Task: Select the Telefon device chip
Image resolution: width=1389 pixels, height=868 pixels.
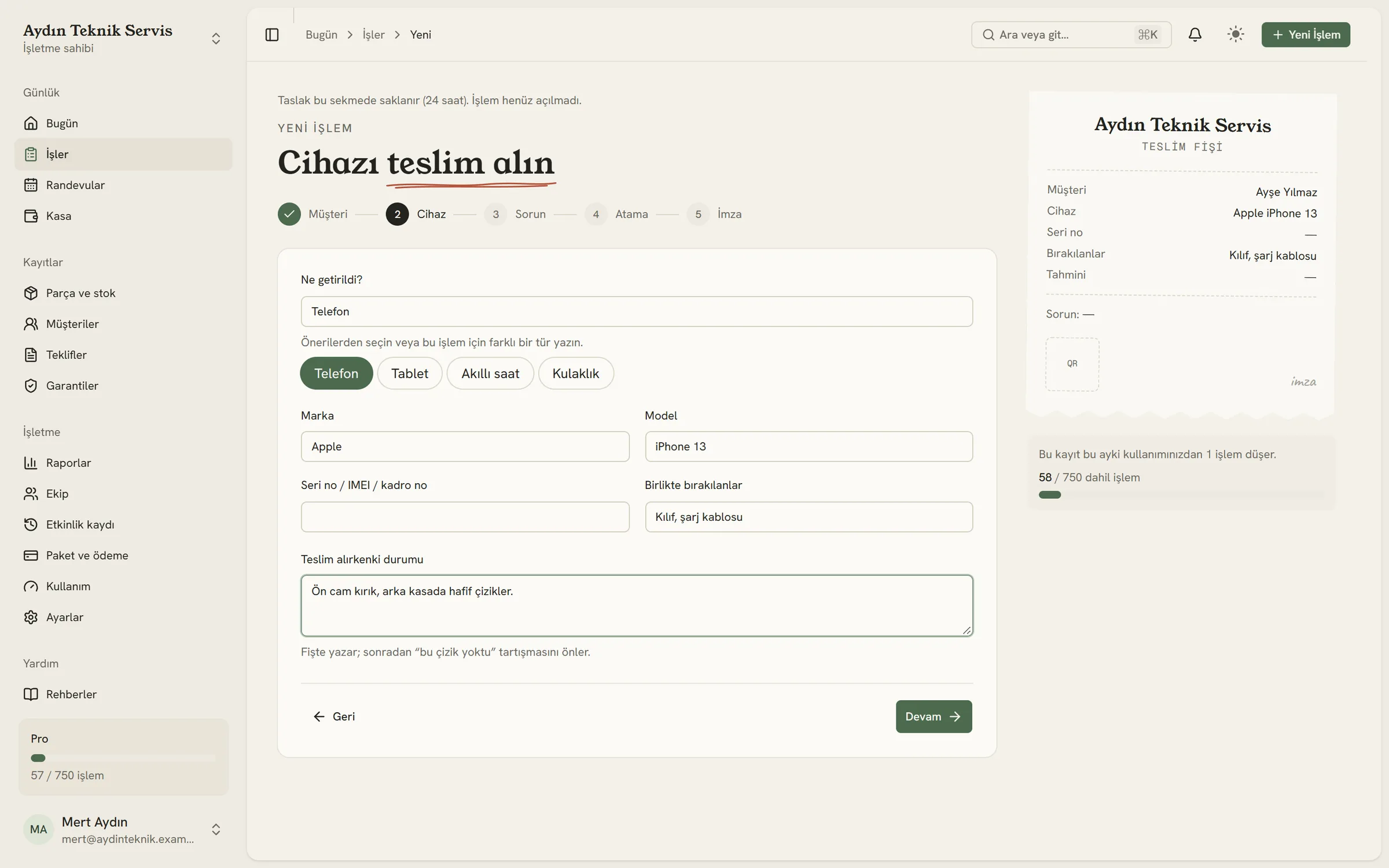Action: (x=336, y=373)
